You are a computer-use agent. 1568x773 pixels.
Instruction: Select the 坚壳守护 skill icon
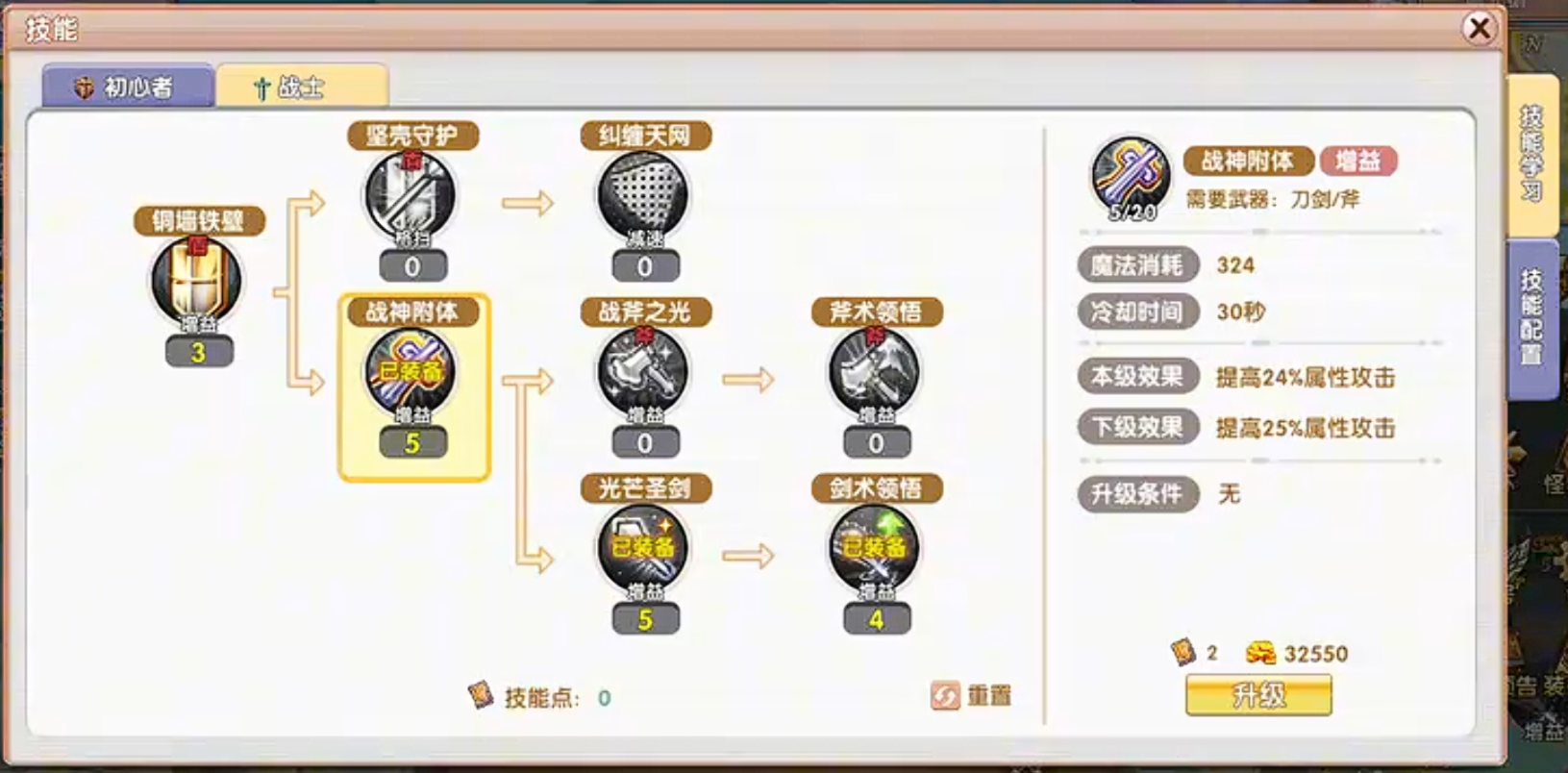click(411, 195)
